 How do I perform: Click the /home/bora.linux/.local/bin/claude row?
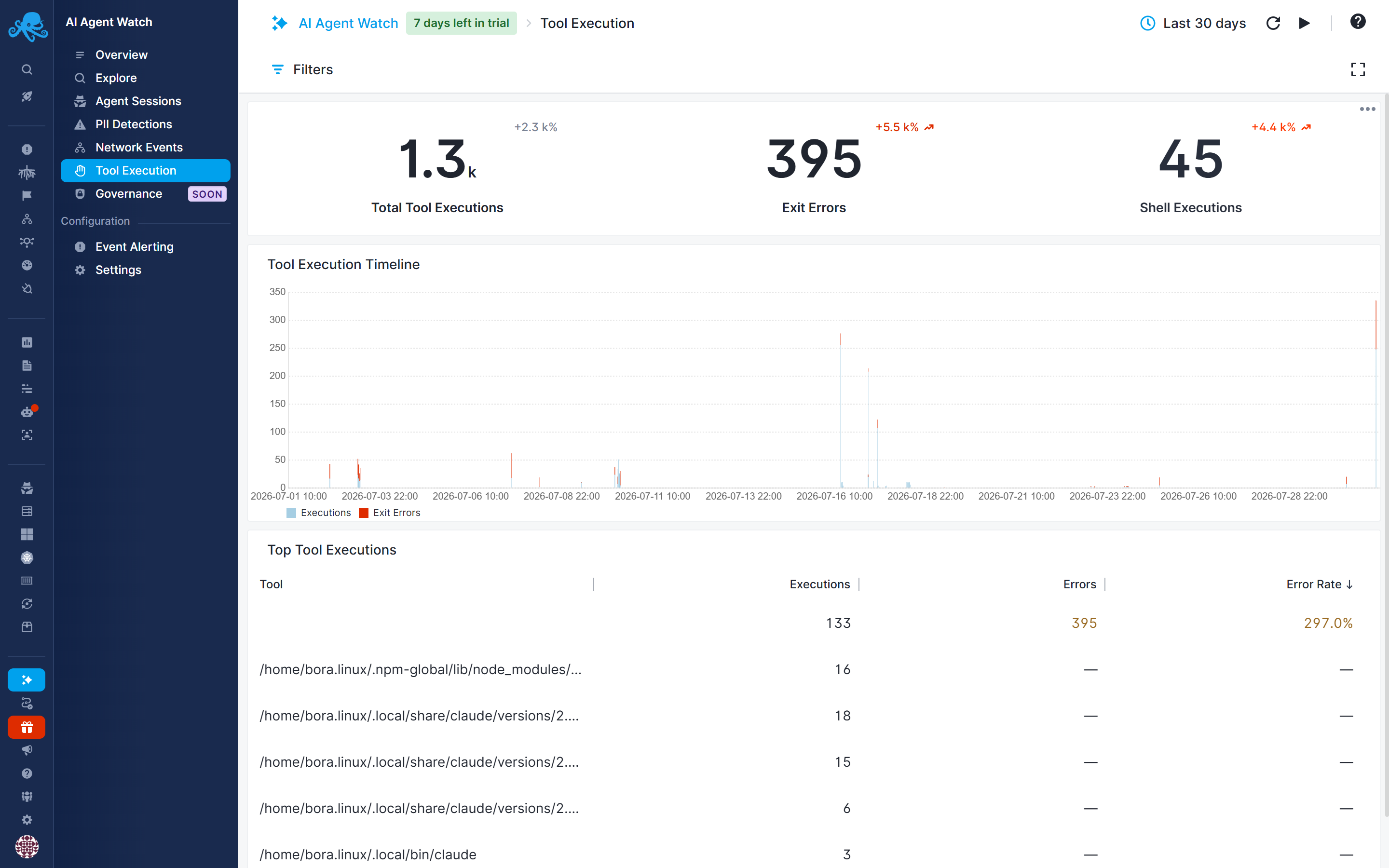click(x=806, y=854)
